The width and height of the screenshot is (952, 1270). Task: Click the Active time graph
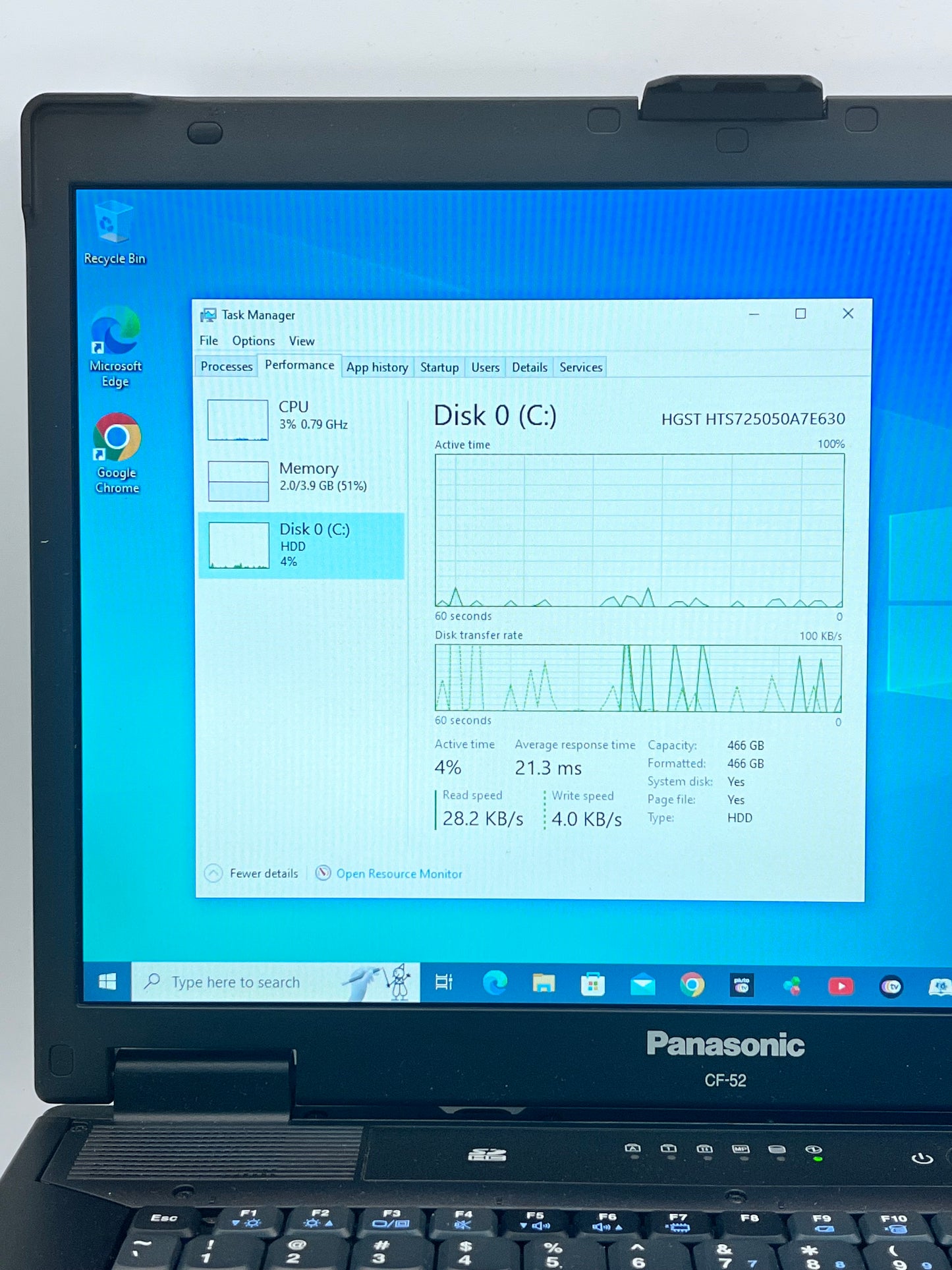coord(639,530)
